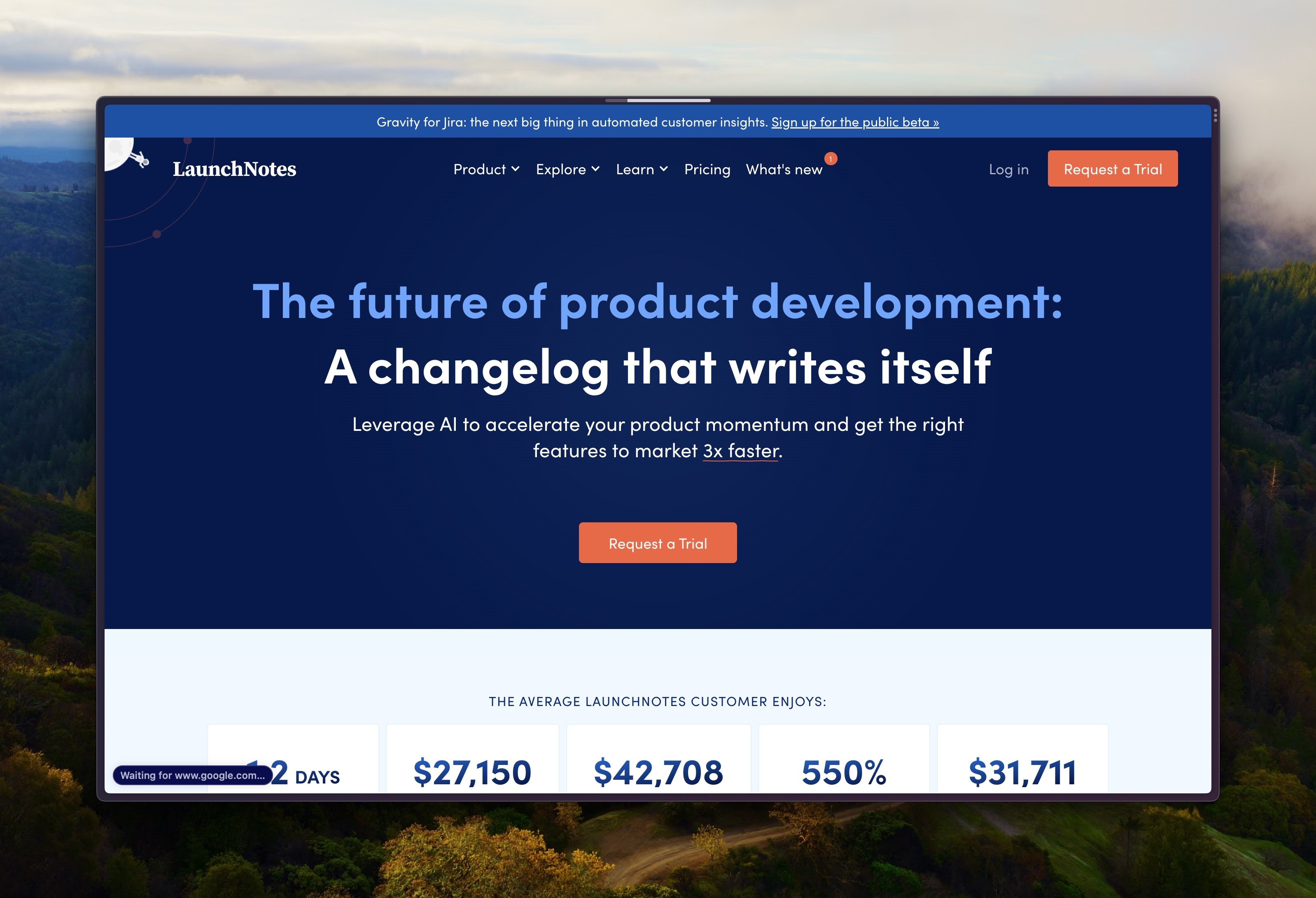Click the Pricing menu item
Image resolution: width=1316 pixels, height=898 pixels.
[x=706, y=168]
